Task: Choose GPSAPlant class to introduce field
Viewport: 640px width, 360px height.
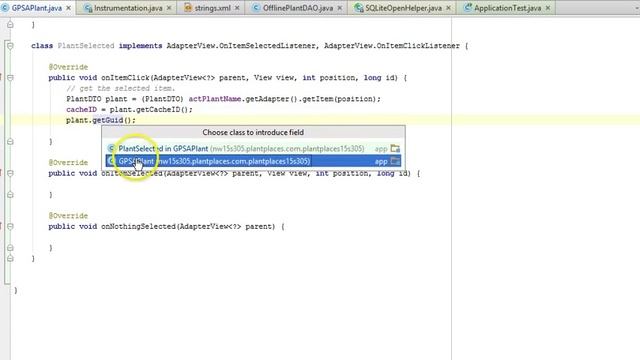Action: (253, 161)
